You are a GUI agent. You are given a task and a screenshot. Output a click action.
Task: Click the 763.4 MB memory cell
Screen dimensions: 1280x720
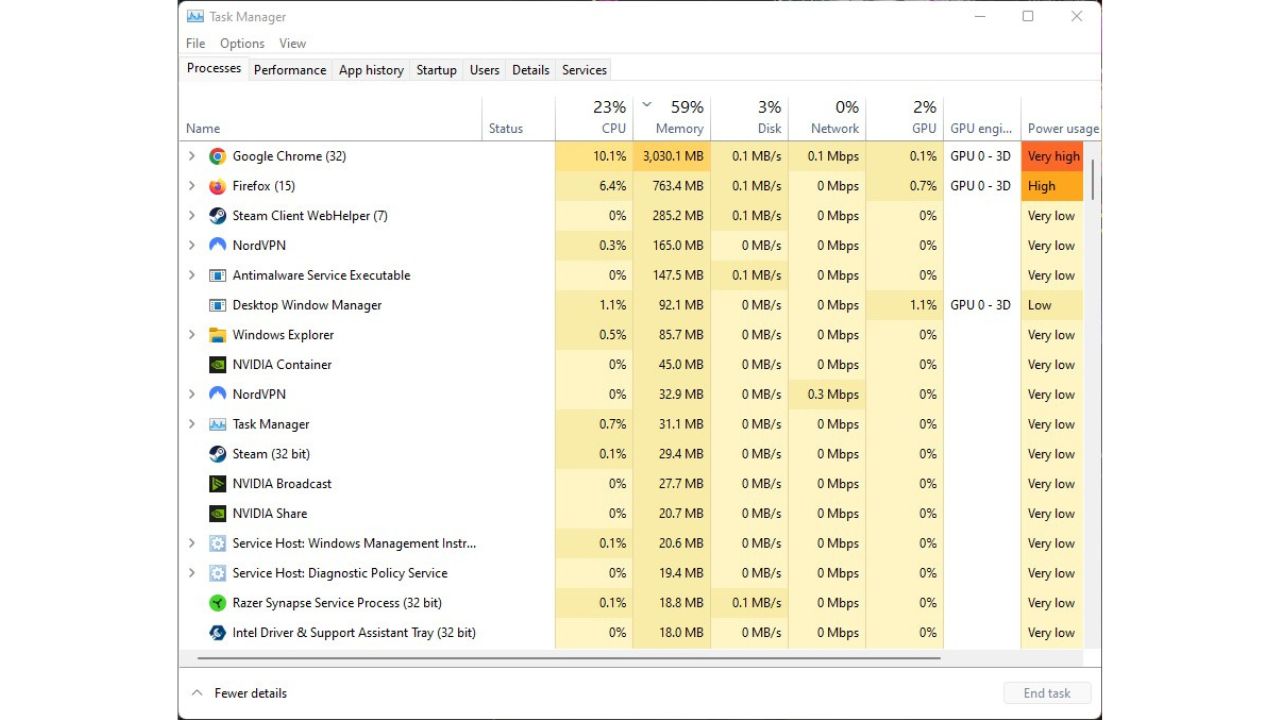click(x=672, y=186)
